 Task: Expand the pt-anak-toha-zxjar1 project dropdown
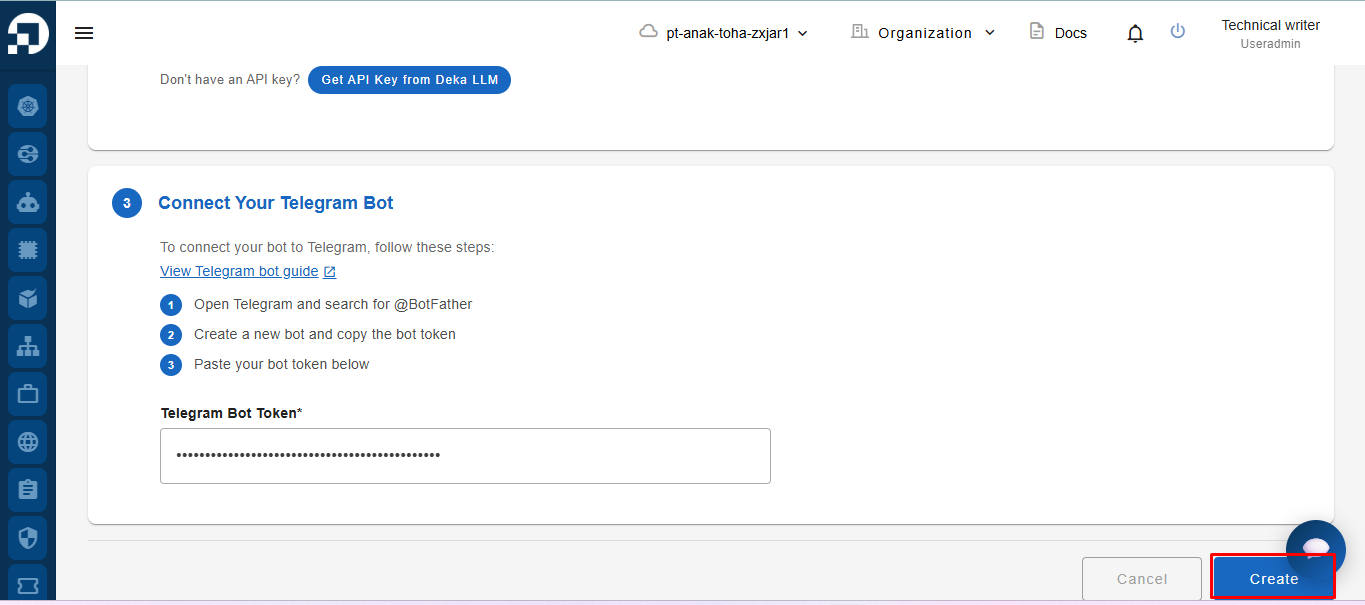[x=723, y=32]
